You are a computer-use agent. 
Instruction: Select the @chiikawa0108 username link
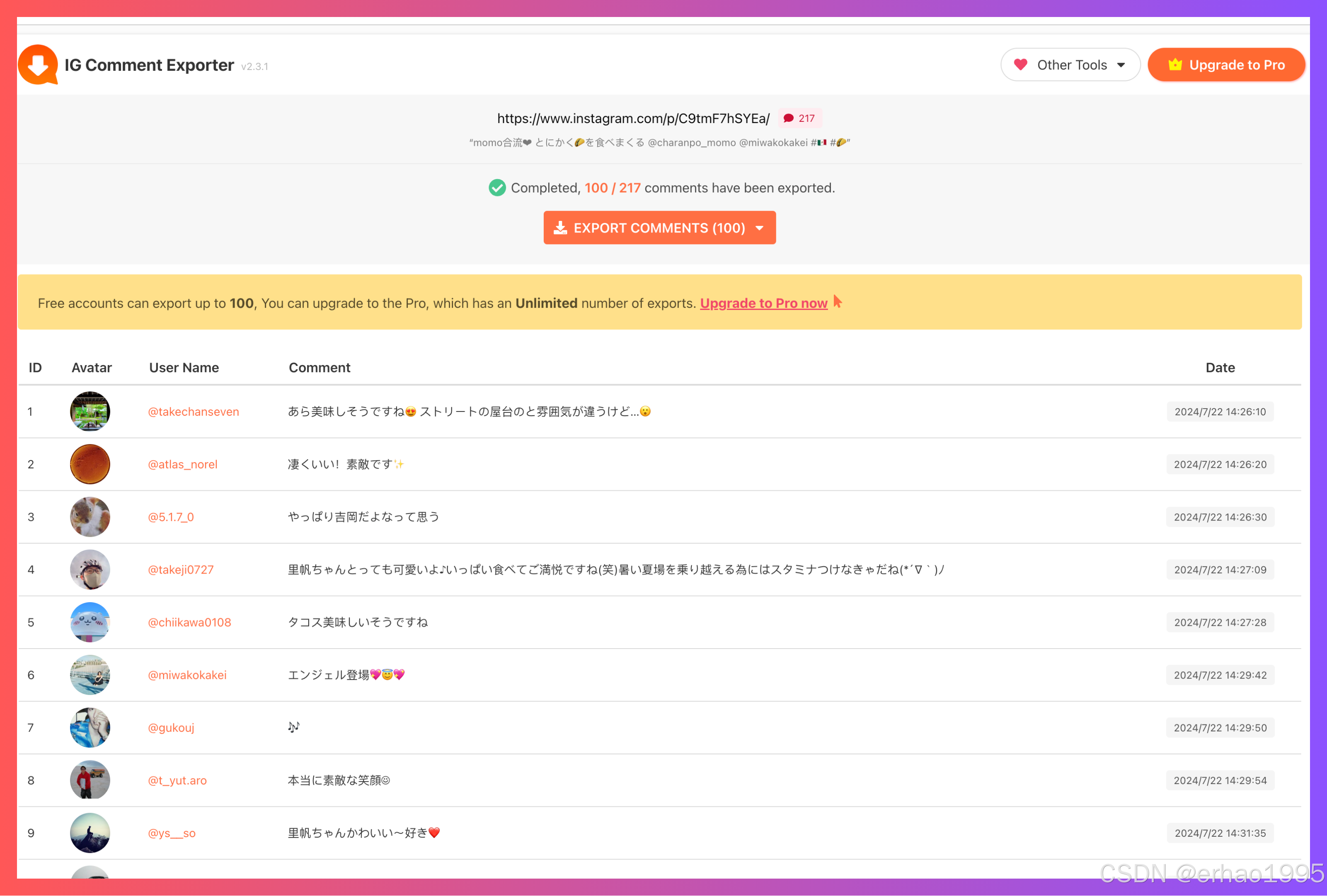click(x=189, y=622)
